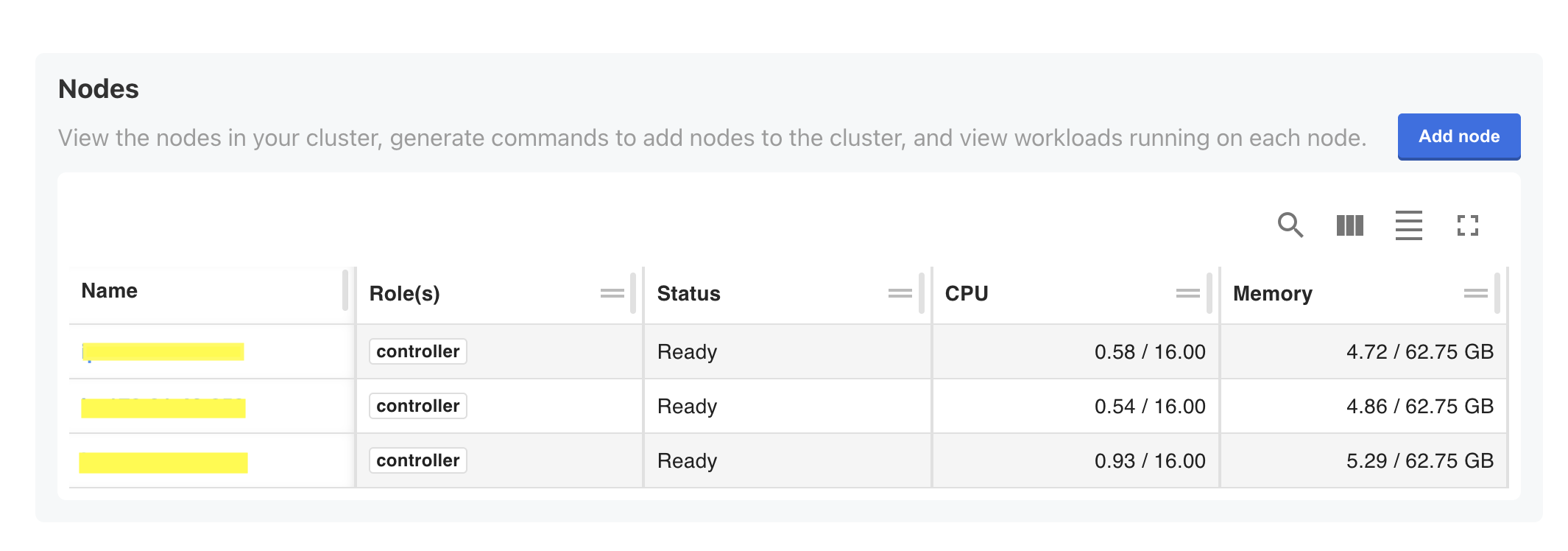Open node link in the 0.93 CPU row
Image resolution: width=1568 pixels, height=551 pixels.
click(x=163, y=462)
